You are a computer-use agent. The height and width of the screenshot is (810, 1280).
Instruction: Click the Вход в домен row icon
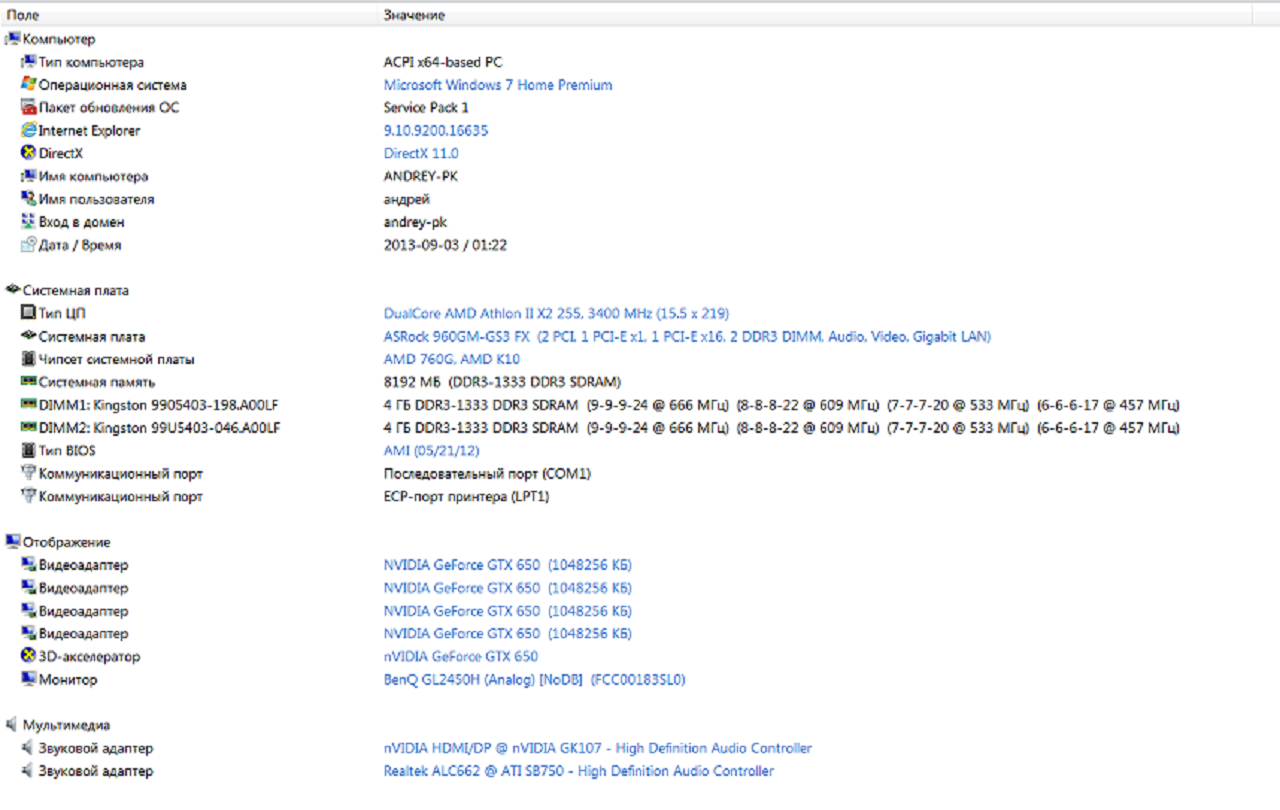coord(28,222)
